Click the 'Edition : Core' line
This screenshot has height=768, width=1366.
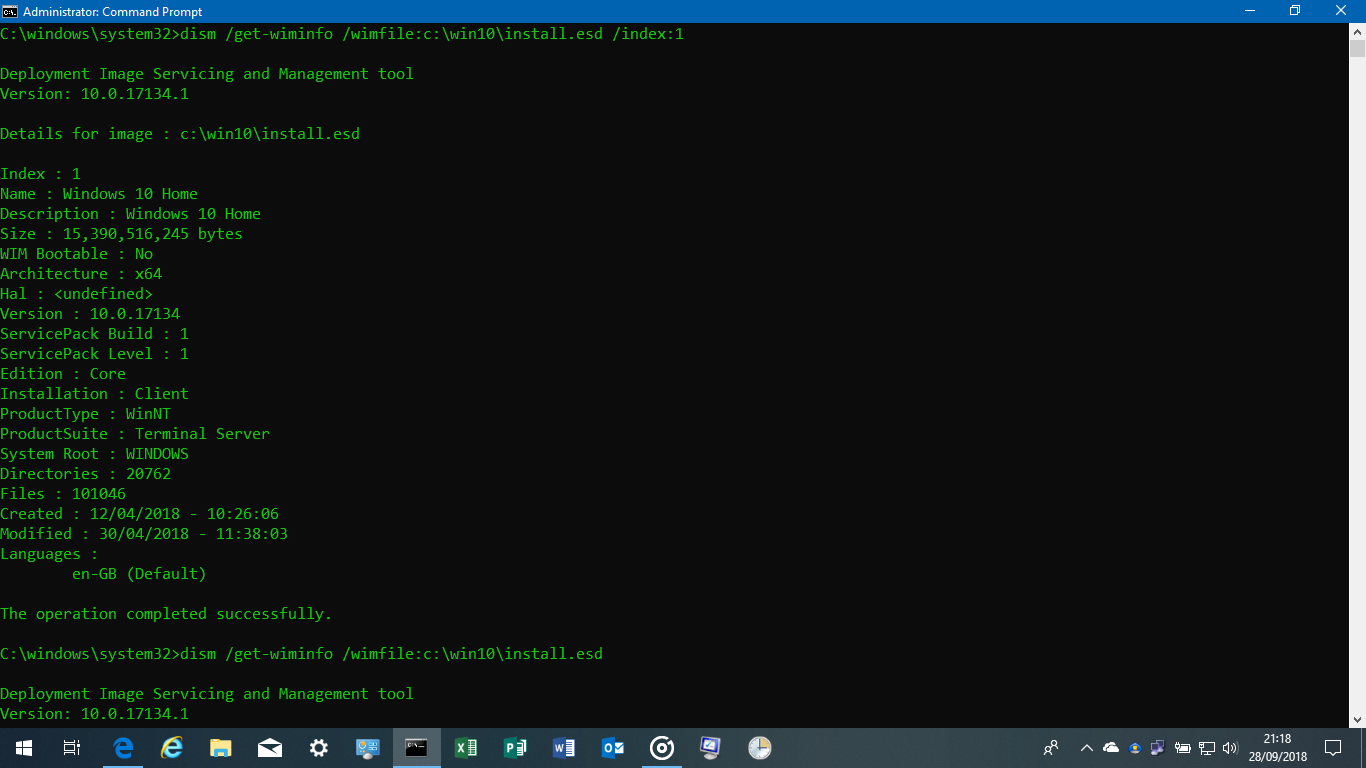tap(63, 374)
